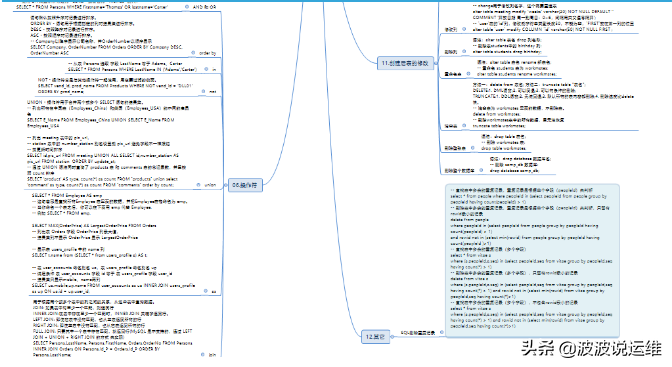Select 'alter table students rename workmates' line
This screenshot has height=367, width=672.
(516, 74)
